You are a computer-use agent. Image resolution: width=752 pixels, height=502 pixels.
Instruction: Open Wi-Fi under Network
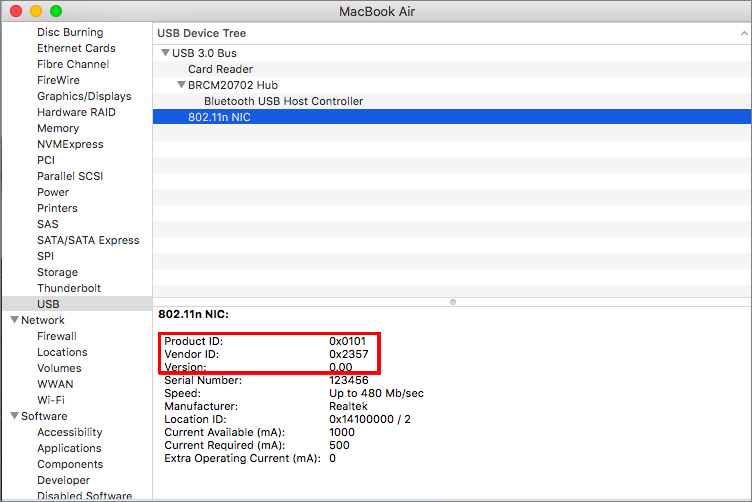pos(51,400)
